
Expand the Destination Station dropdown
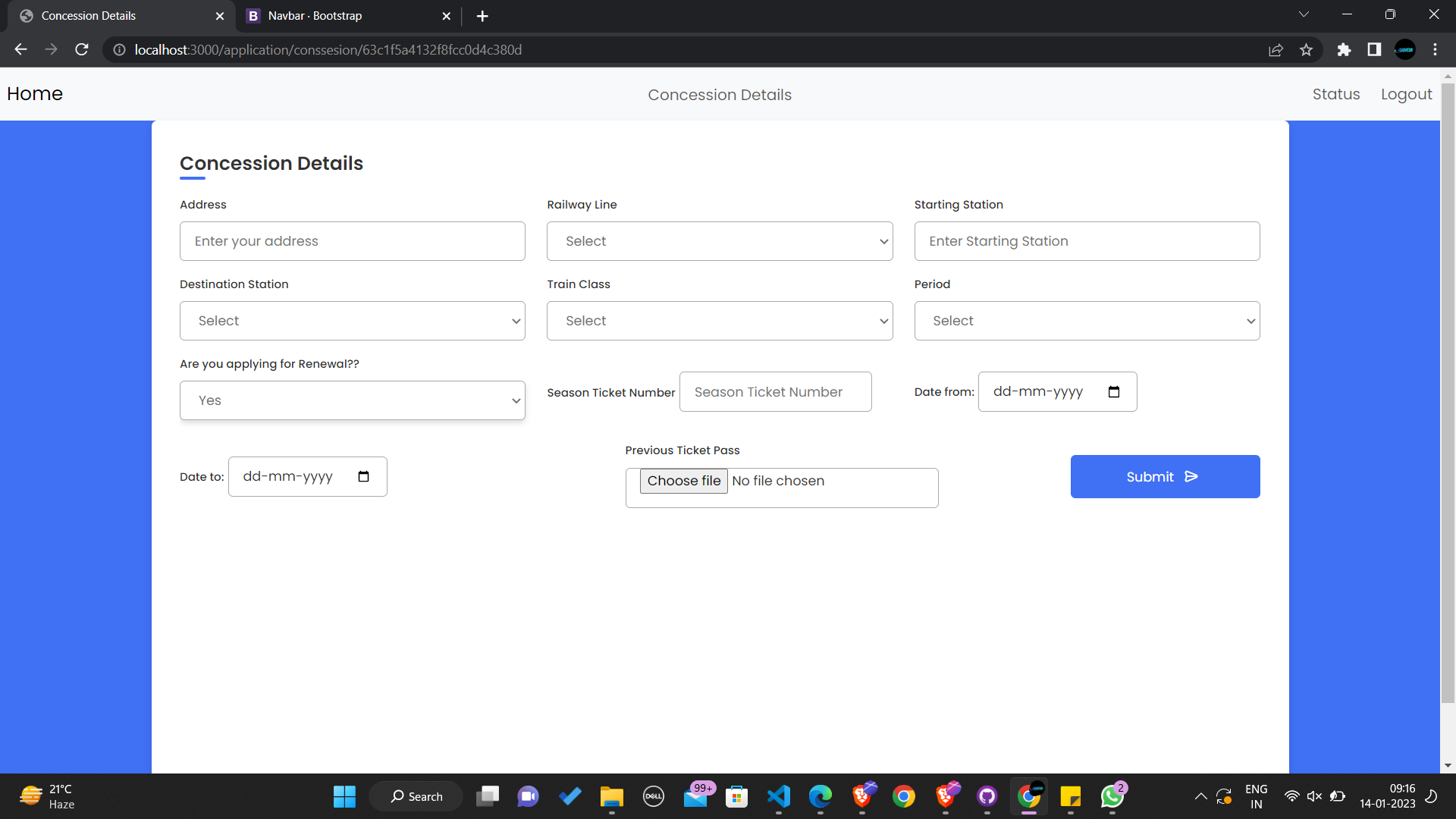point(352,321)
